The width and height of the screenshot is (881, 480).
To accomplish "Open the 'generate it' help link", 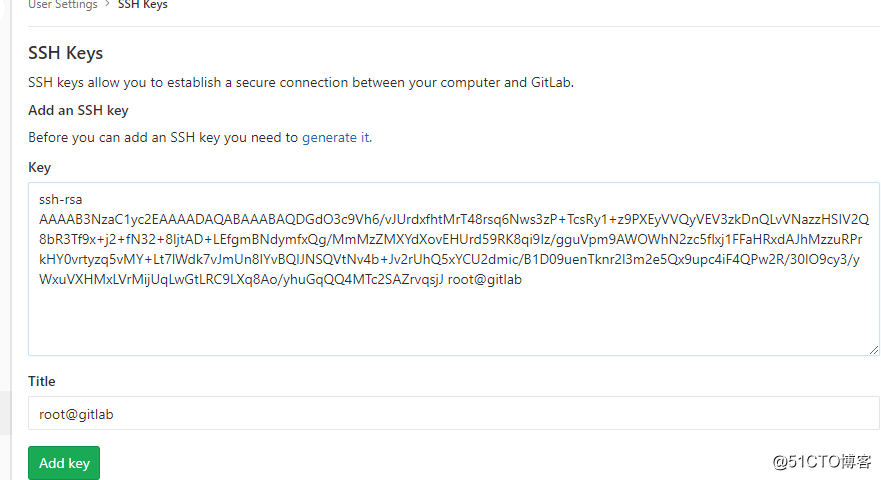I will pyautogui.click(x=335, y=137).
